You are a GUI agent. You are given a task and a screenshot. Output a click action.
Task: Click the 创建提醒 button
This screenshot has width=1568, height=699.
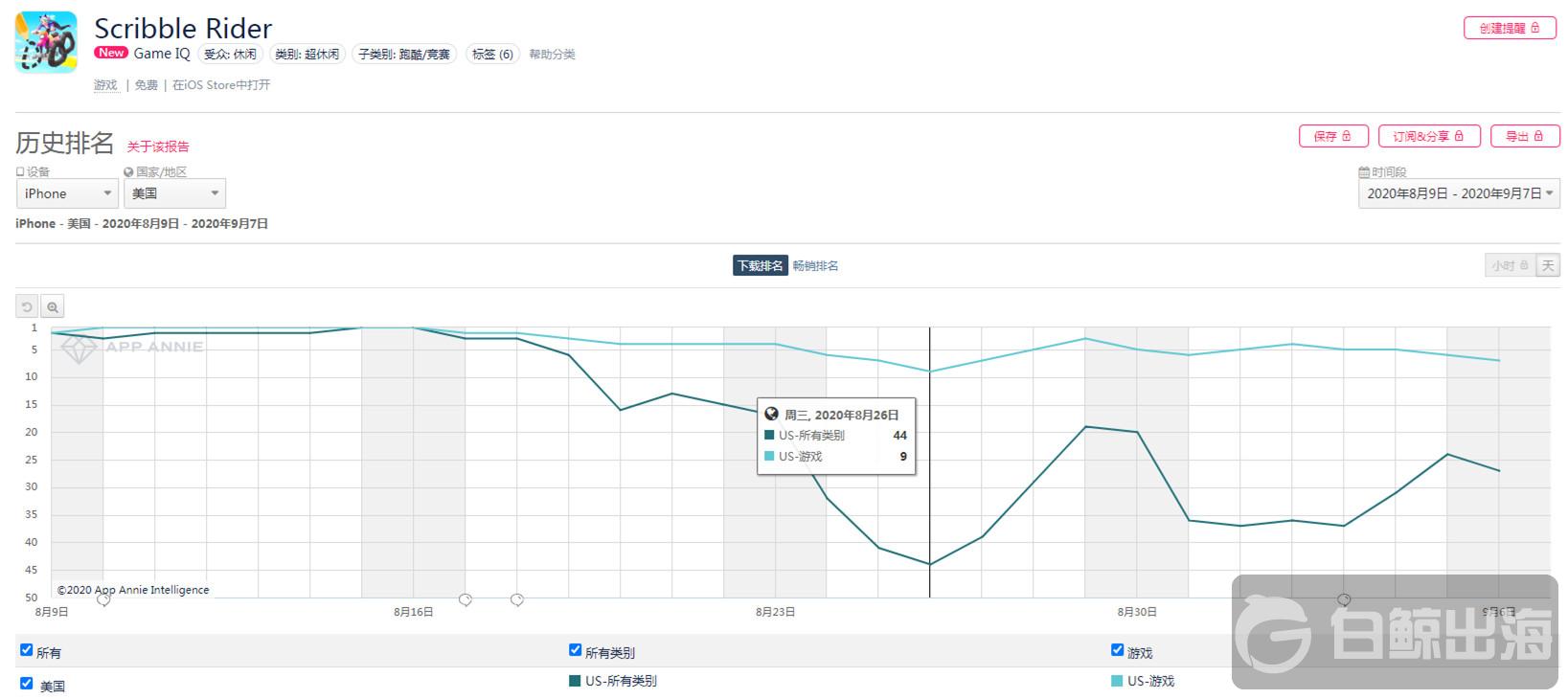pos(1509,28)
